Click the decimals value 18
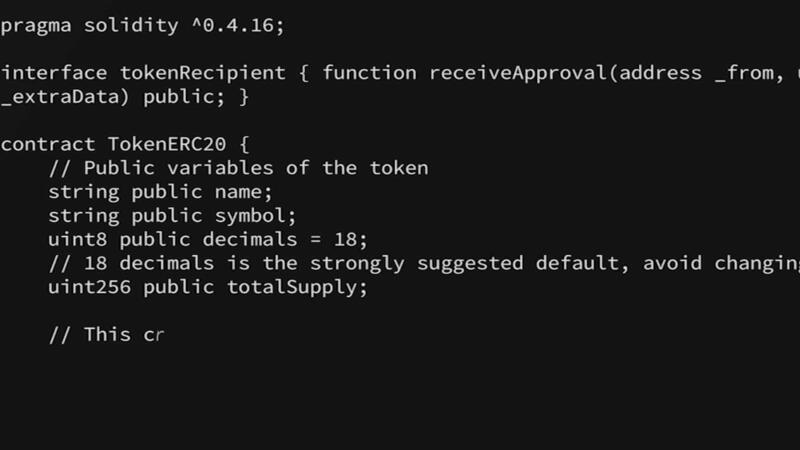800x450 pixels. tap(345, 240)
